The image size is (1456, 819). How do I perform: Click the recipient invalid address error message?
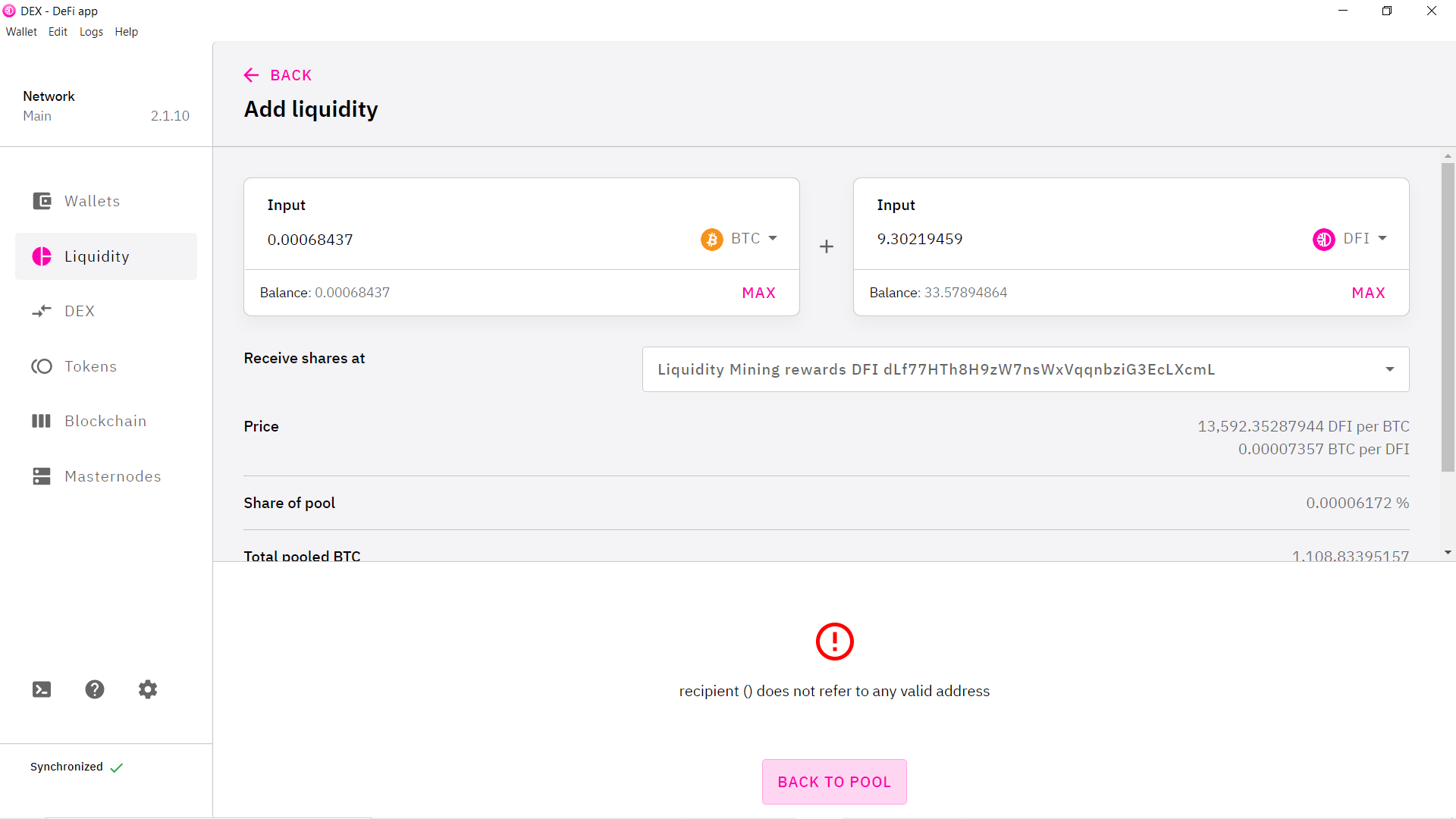(834, 691)
